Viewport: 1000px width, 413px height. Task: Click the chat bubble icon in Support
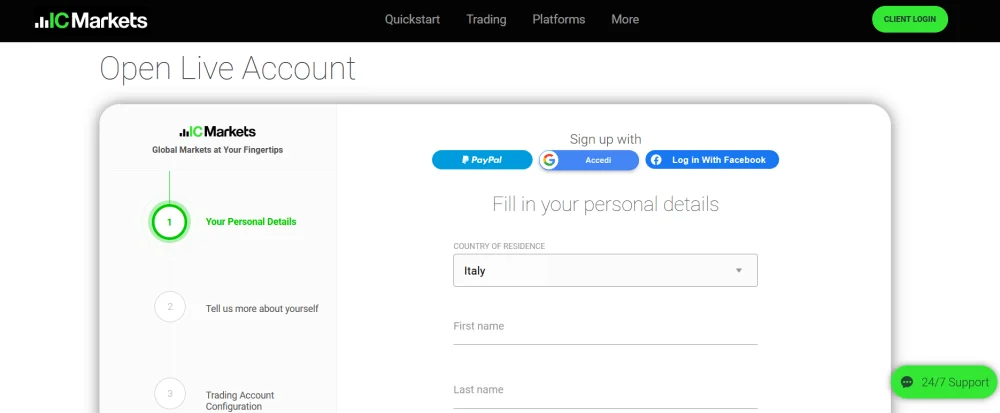click(x=907, y=382)
